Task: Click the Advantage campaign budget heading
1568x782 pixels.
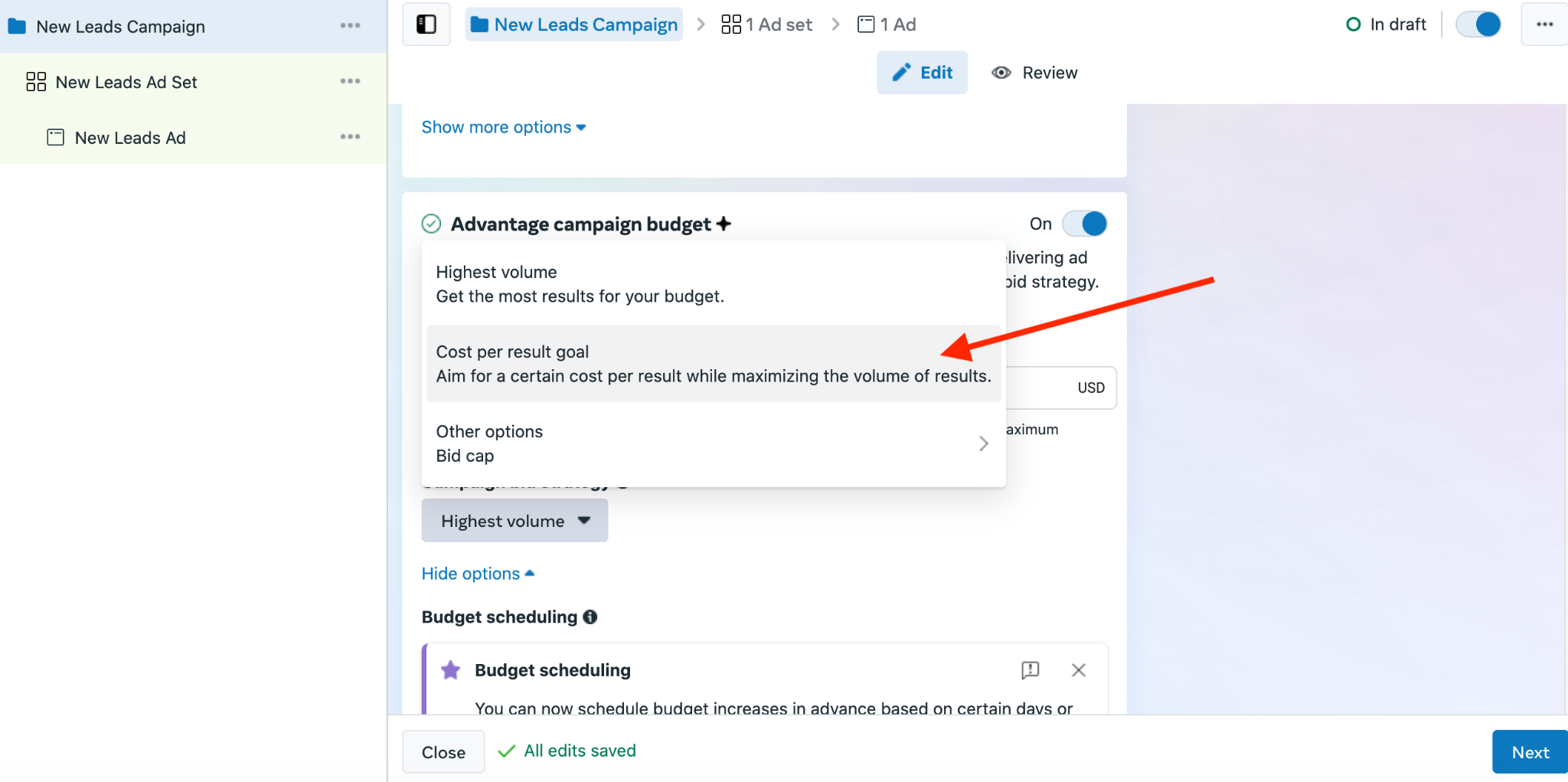Action: (580, 224)
